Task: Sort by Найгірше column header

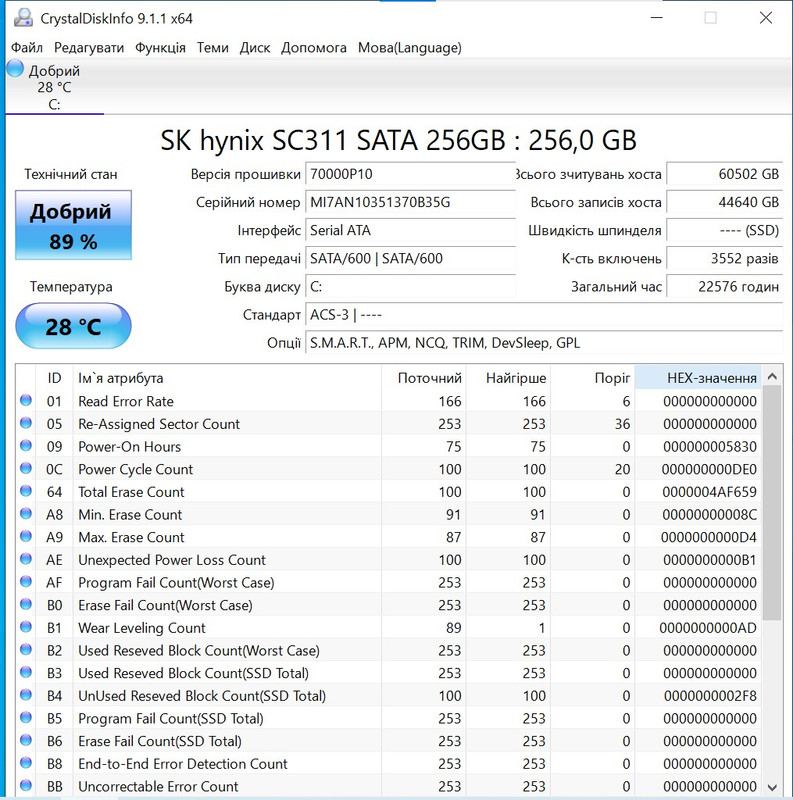Action: pos(509,378)
